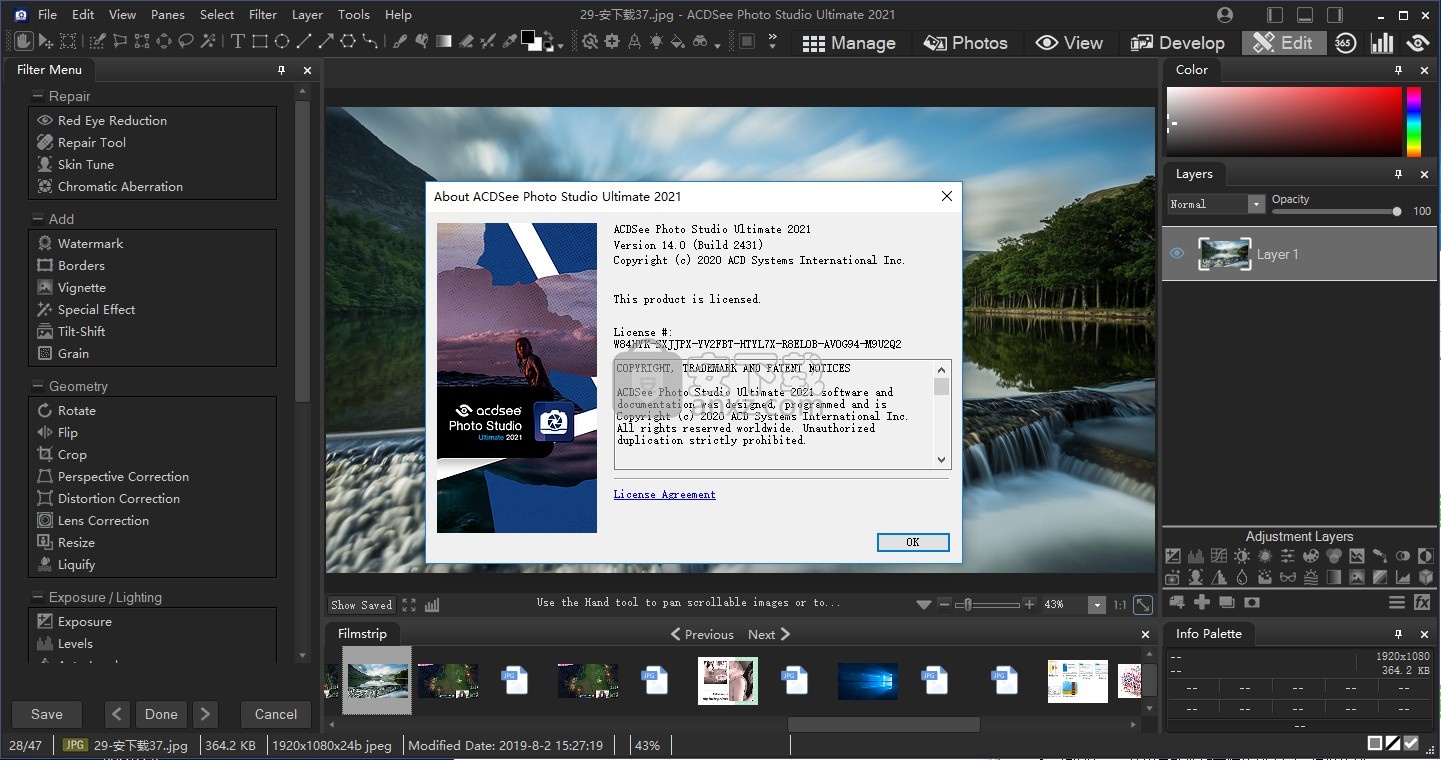
Task: Click the Cancel button
Action: point(276,714)
